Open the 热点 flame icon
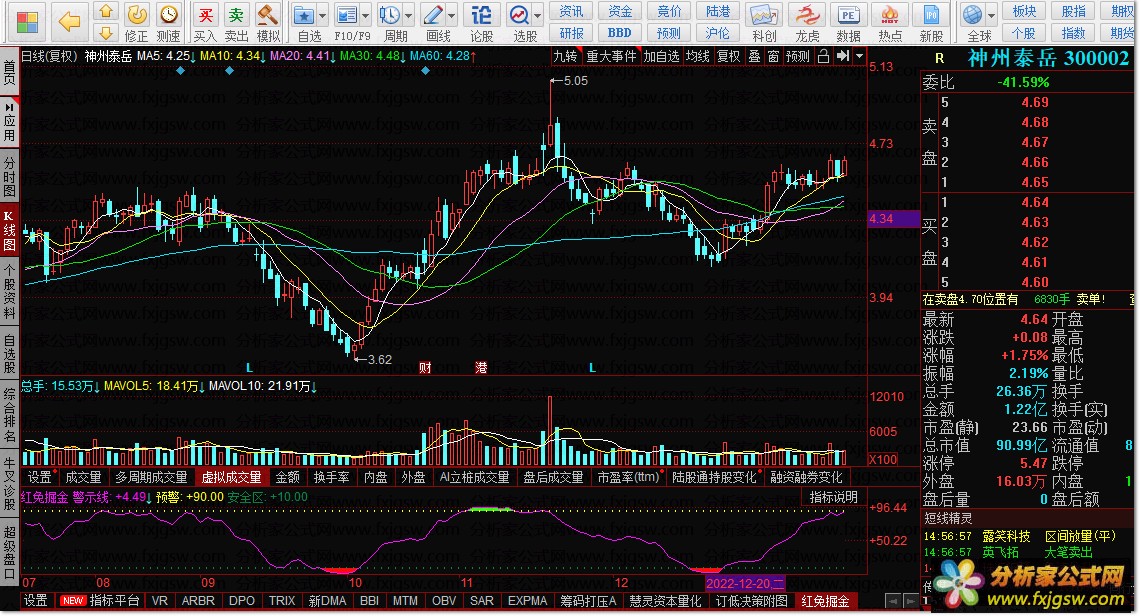The image size is (1141, 616). point(889,15)
